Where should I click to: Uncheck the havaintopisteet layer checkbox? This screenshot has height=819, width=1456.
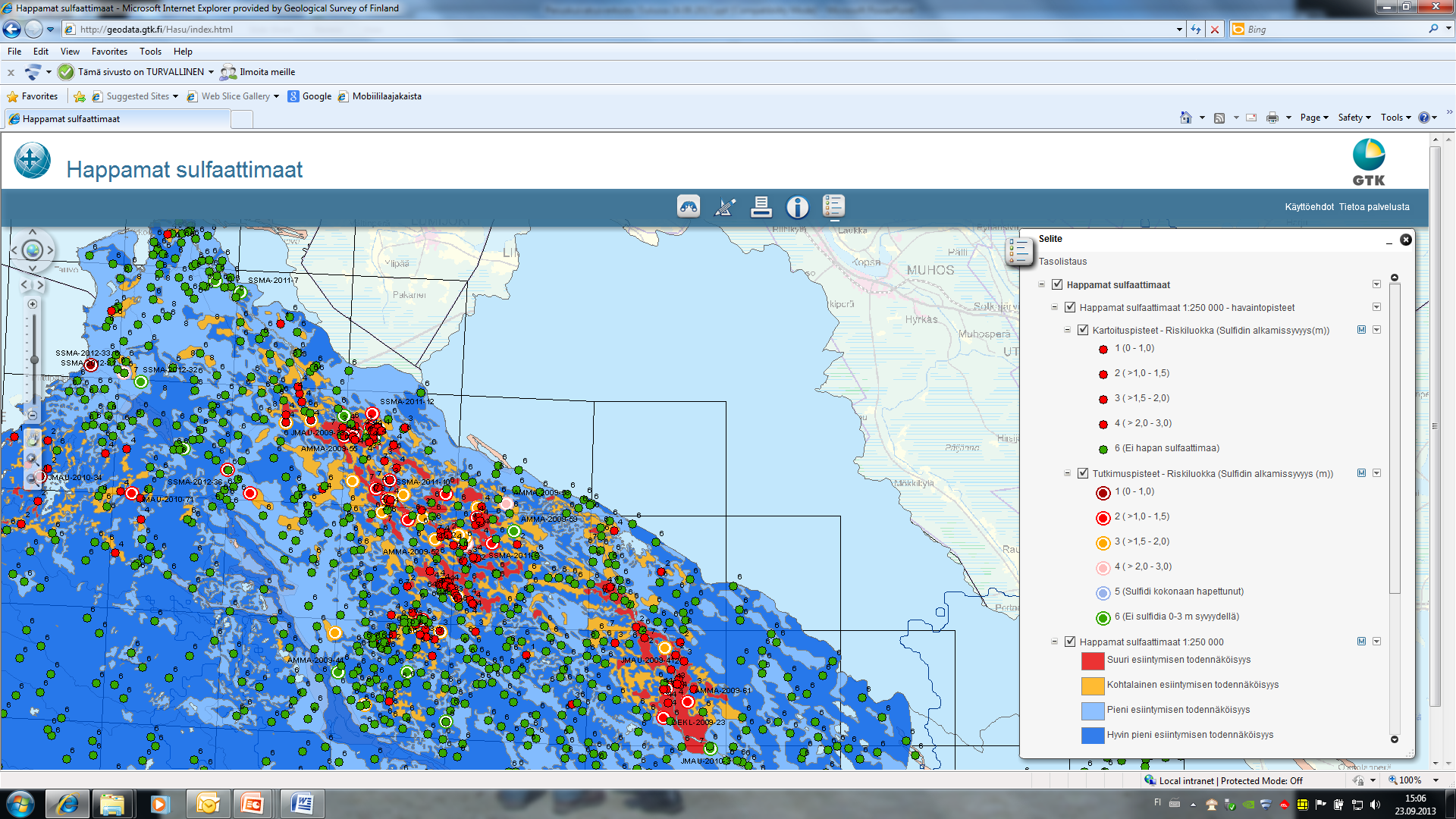1070,307
